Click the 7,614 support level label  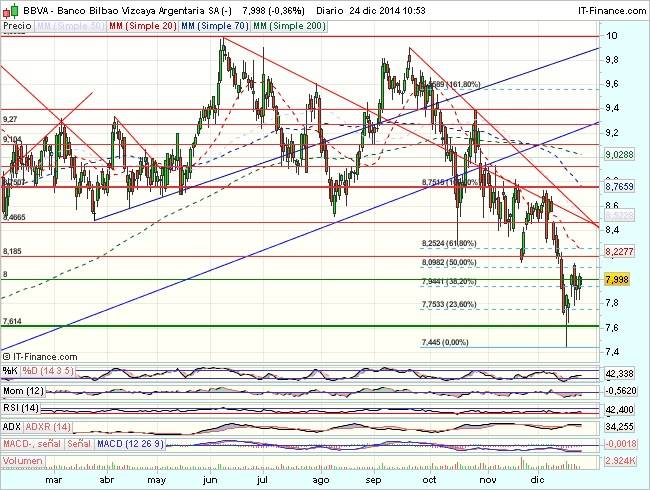pos(12,321)
